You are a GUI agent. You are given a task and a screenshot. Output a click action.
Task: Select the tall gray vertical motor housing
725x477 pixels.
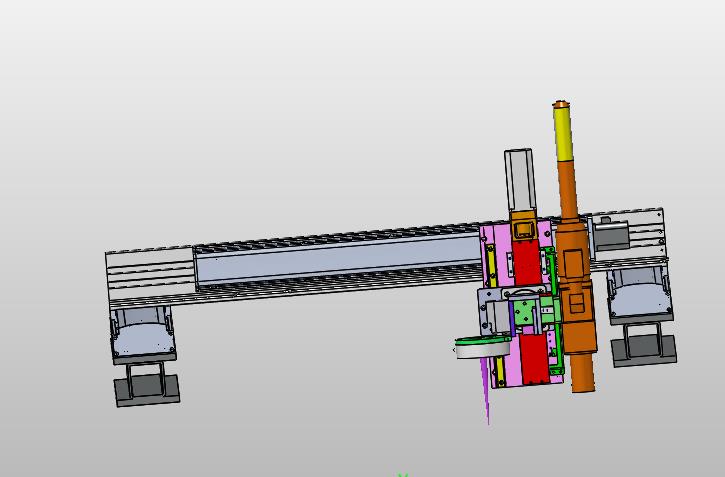coord(521,180)
